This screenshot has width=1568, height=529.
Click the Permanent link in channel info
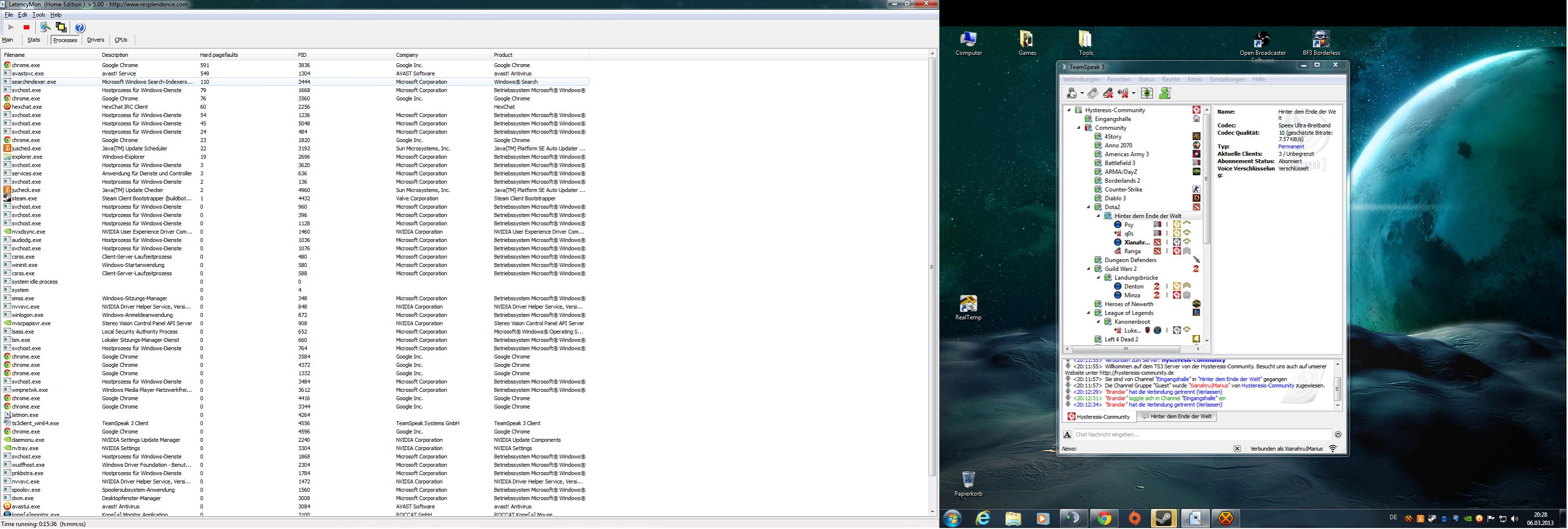coord(1291,146)
